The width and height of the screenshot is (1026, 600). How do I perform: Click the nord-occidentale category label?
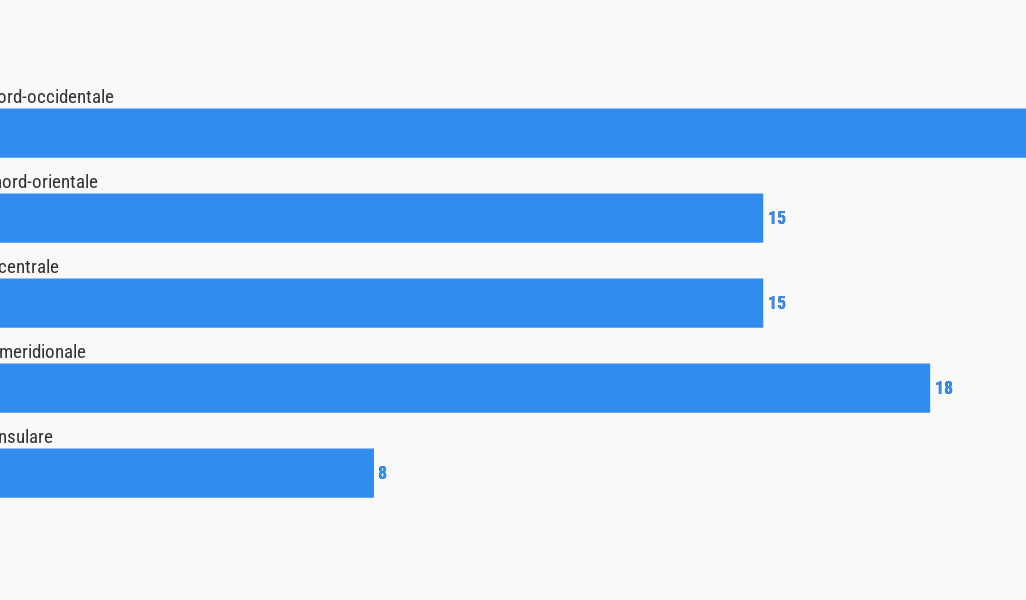pos(56,97)
